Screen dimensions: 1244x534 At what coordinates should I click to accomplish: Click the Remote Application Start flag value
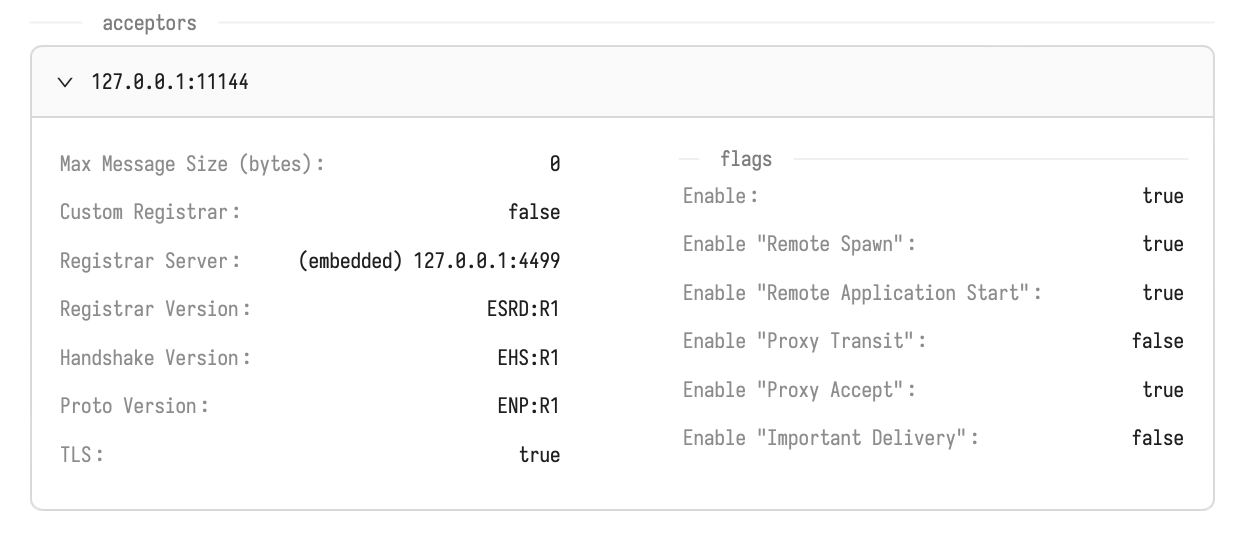coord(1163,293)
